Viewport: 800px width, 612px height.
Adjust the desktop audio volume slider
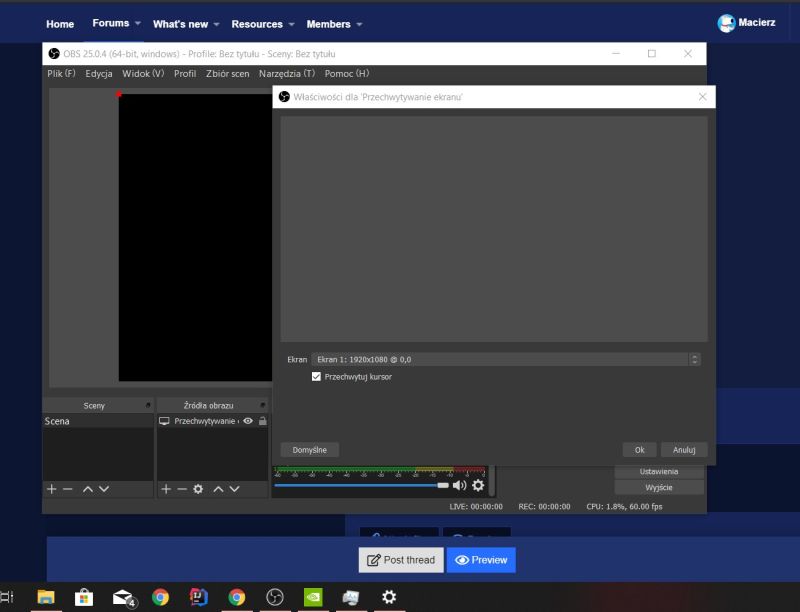tap(443, 485)
